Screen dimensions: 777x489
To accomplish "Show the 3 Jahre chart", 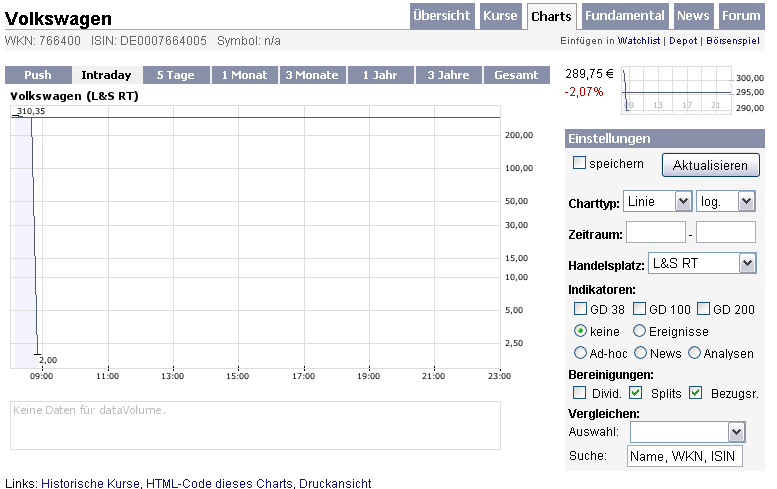I will pyautogui.click(x=448, y=75).
